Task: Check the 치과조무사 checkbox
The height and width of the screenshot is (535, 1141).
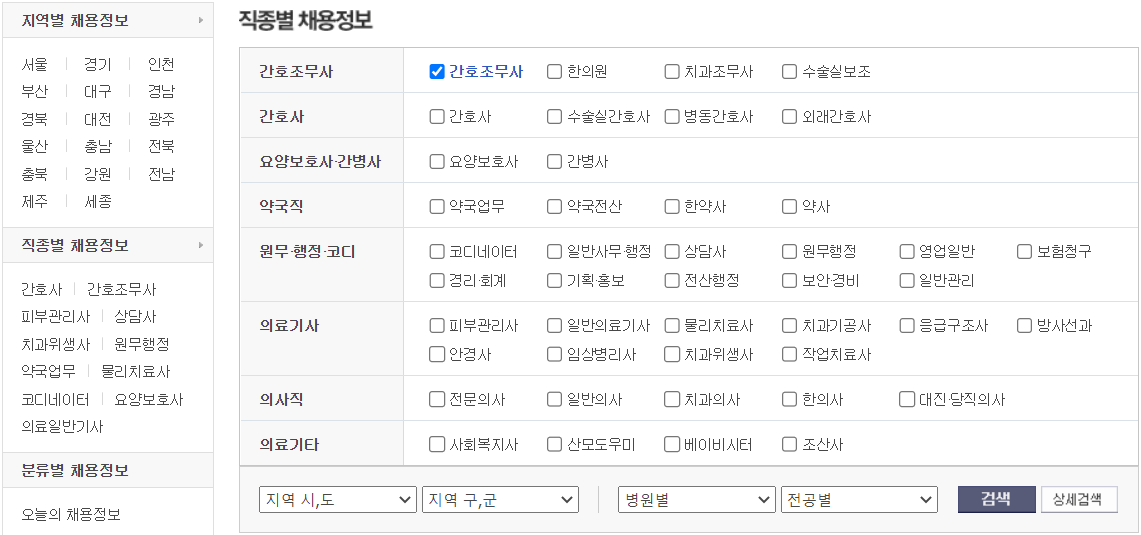Action: (672, 71)
